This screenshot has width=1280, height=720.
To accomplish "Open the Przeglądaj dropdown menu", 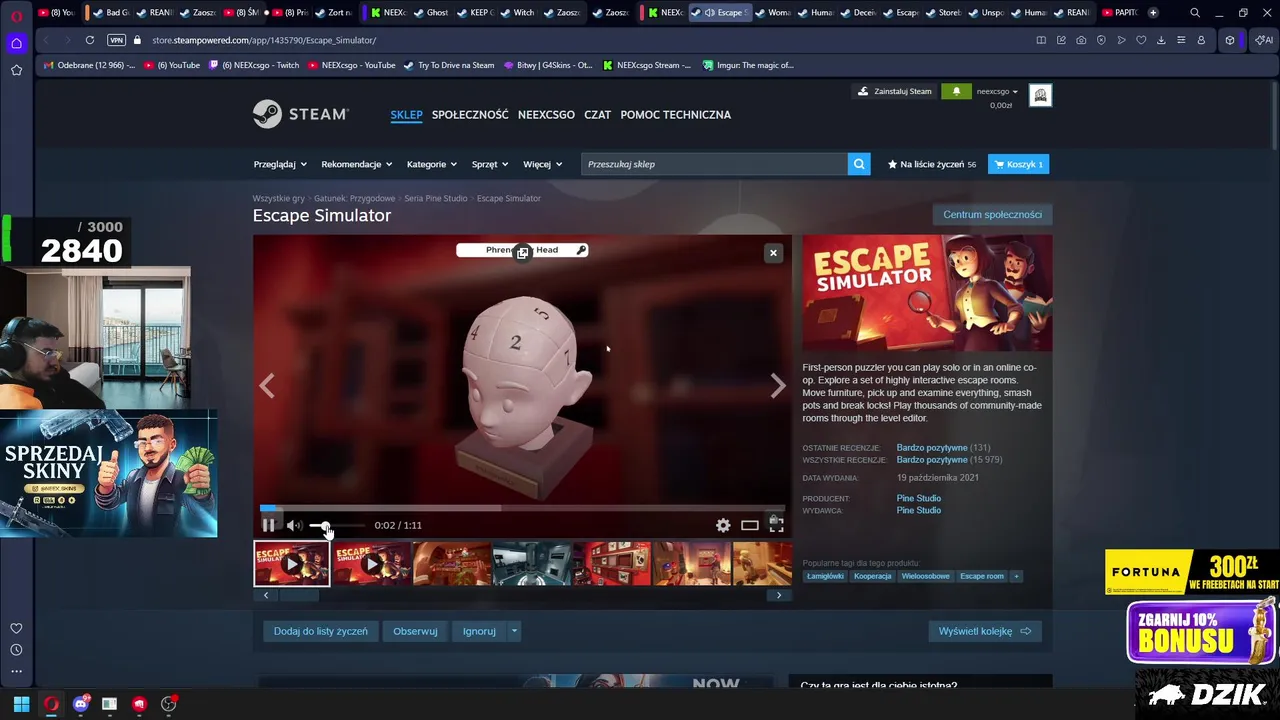I will 280,164.
